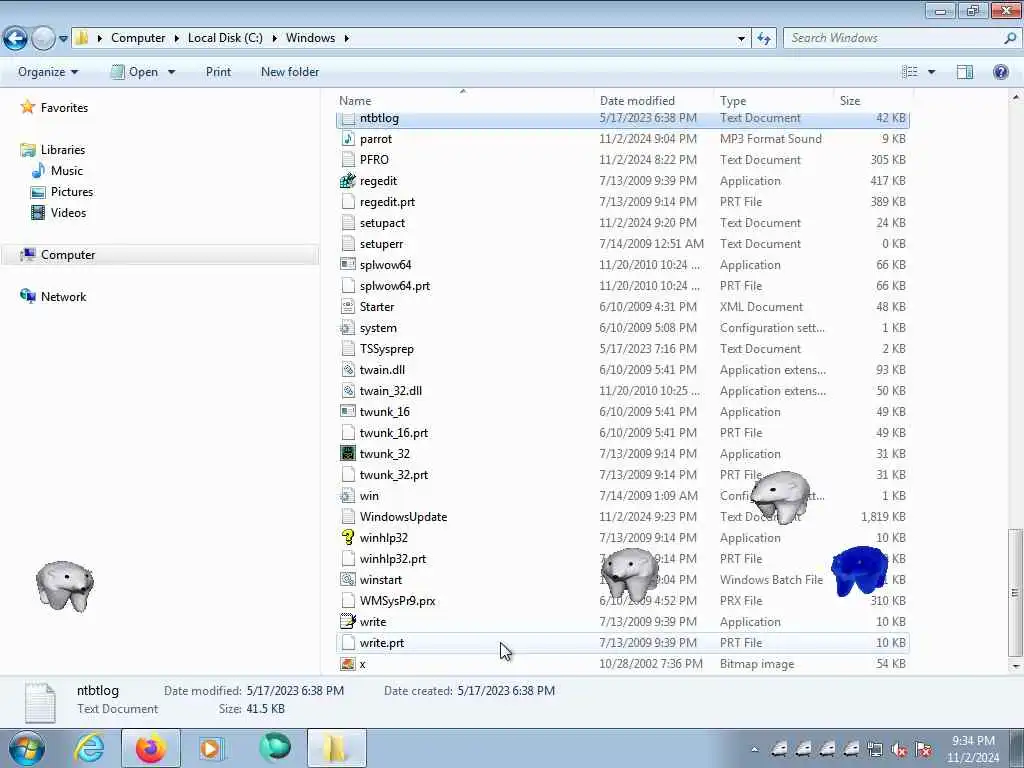Select the twunk_16 application icon

pyautogui.click(x=348, y=411)
